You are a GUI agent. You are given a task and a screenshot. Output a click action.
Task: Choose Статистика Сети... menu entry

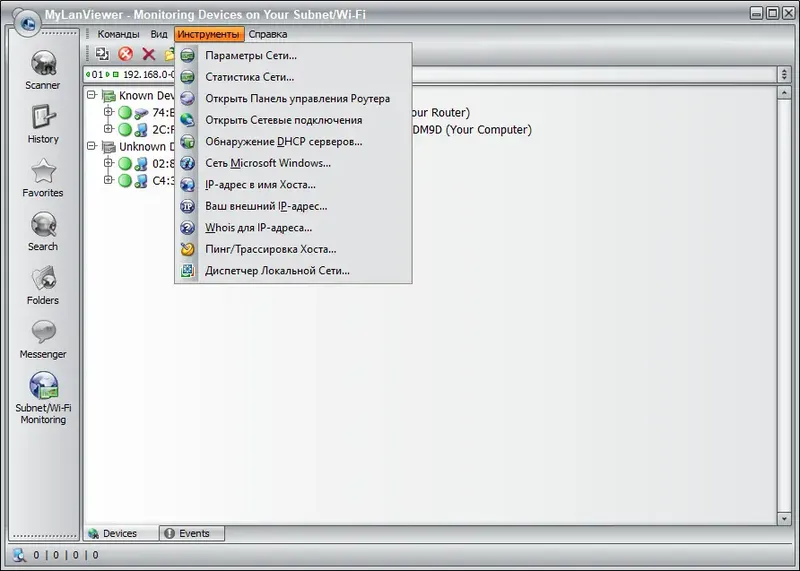click(x=293, y=77)
